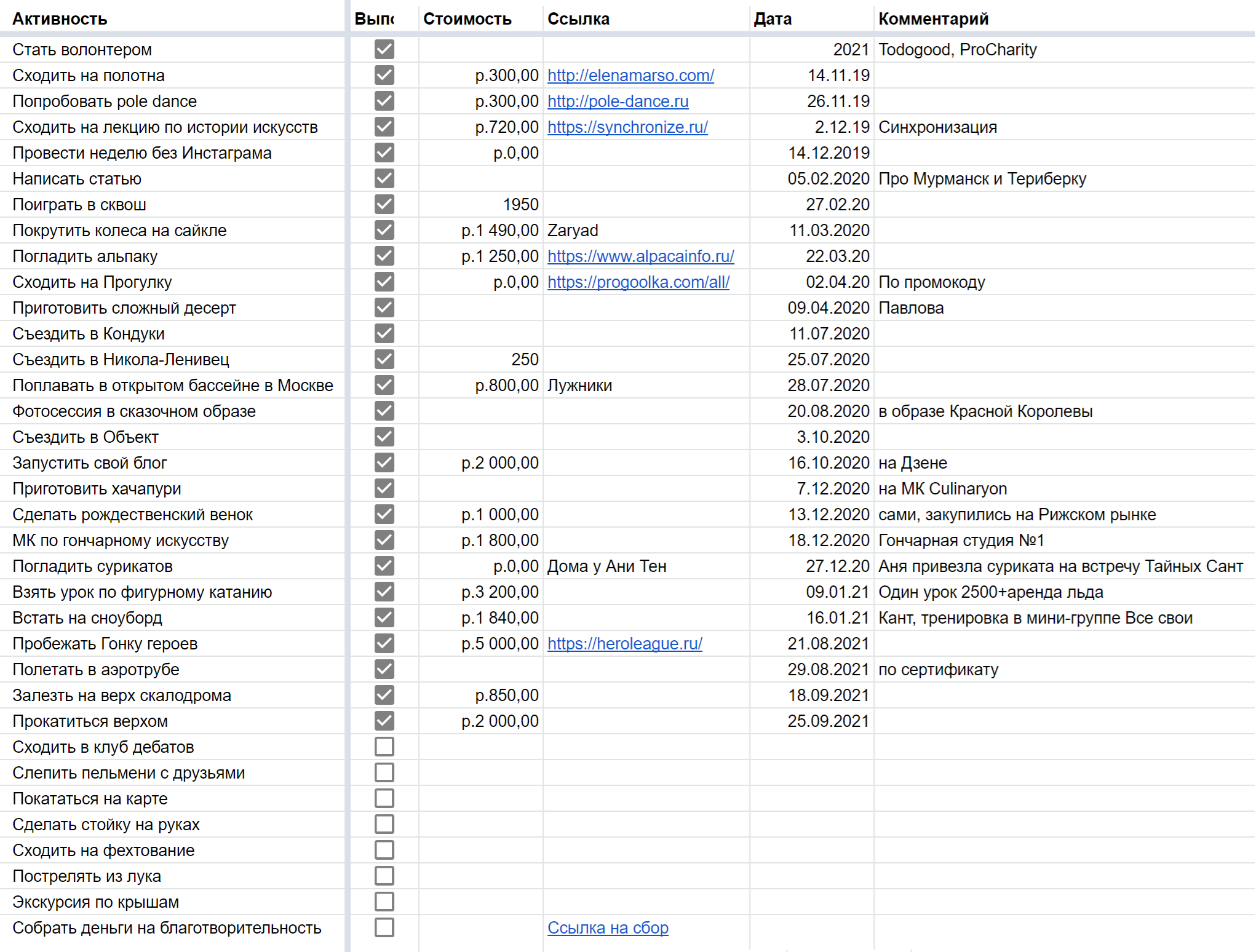Follow the synchronize.ru link
This screenshot has height=952, width=1256.
pyautogui.click(x=627, y=127)
